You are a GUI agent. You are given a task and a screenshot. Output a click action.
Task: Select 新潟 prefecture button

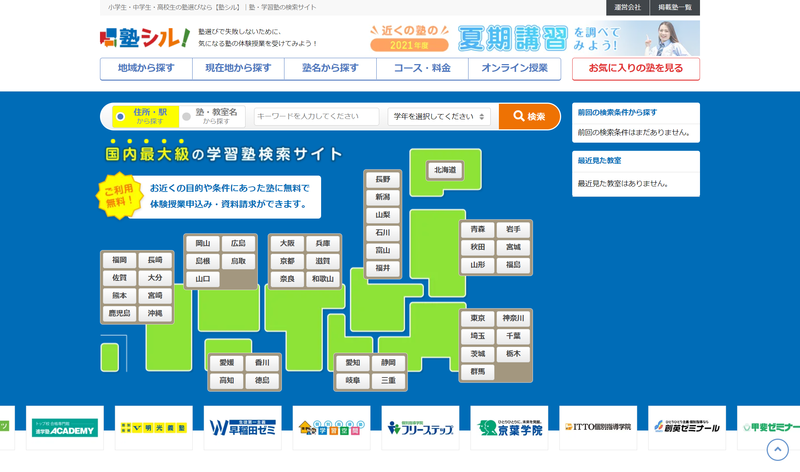click(383, 197)
